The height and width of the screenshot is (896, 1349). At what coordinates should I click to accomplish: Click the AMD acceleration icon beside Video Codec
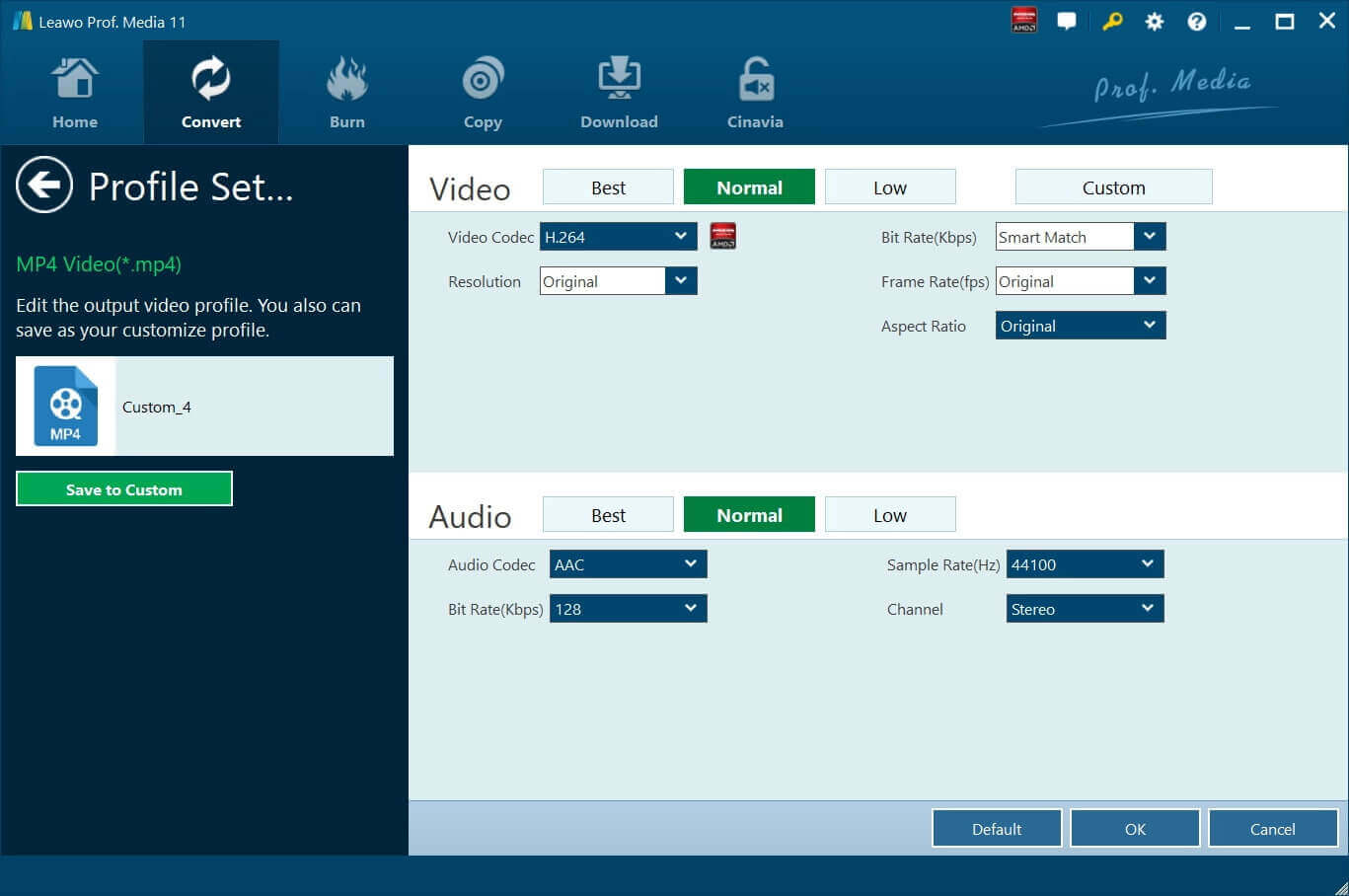[722, 236]
